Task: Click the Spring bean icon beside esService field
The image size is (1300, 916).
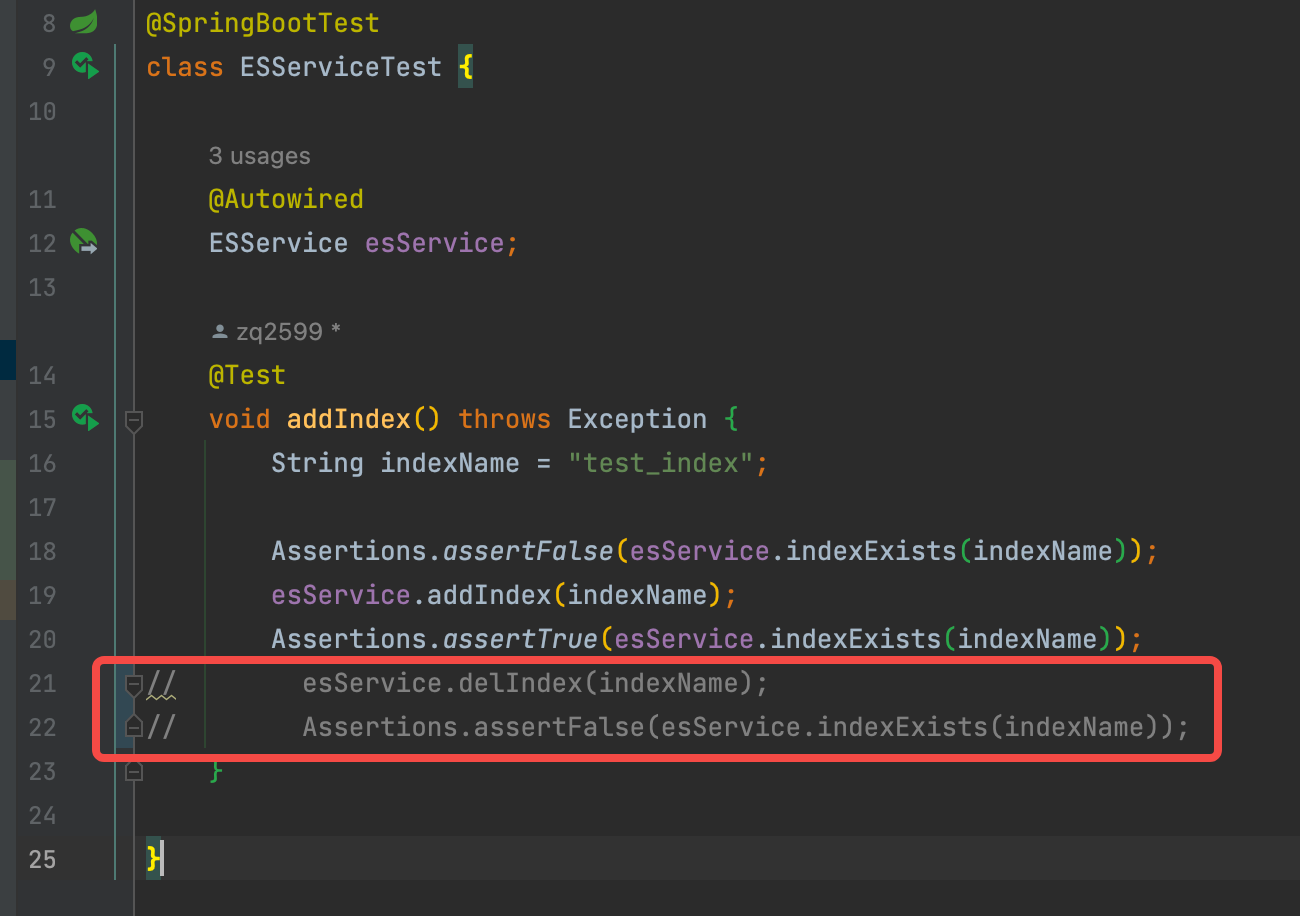Action: (85, 242)
